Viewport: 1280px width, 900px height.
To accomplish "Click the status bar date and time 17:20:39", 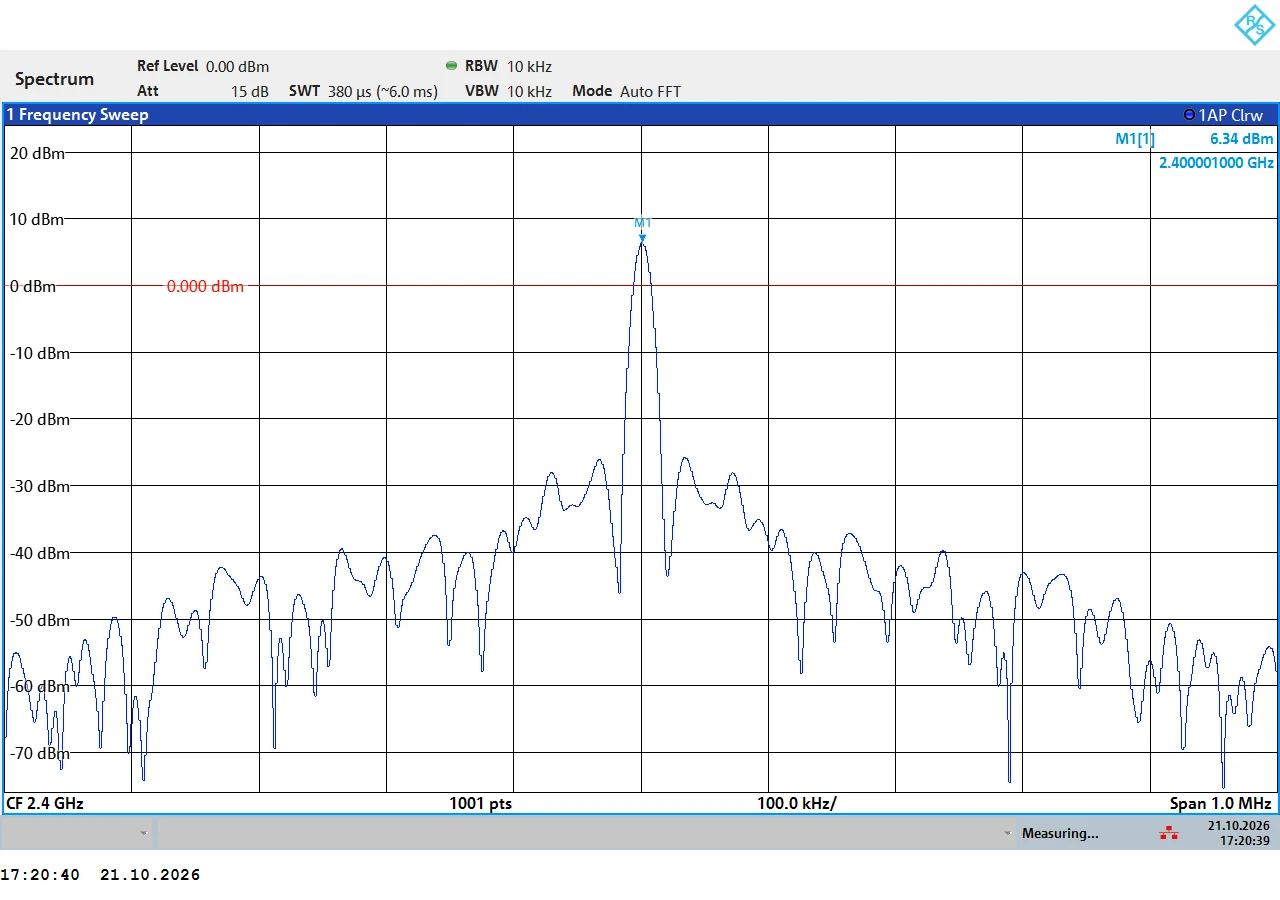I will coord(1238,833).
